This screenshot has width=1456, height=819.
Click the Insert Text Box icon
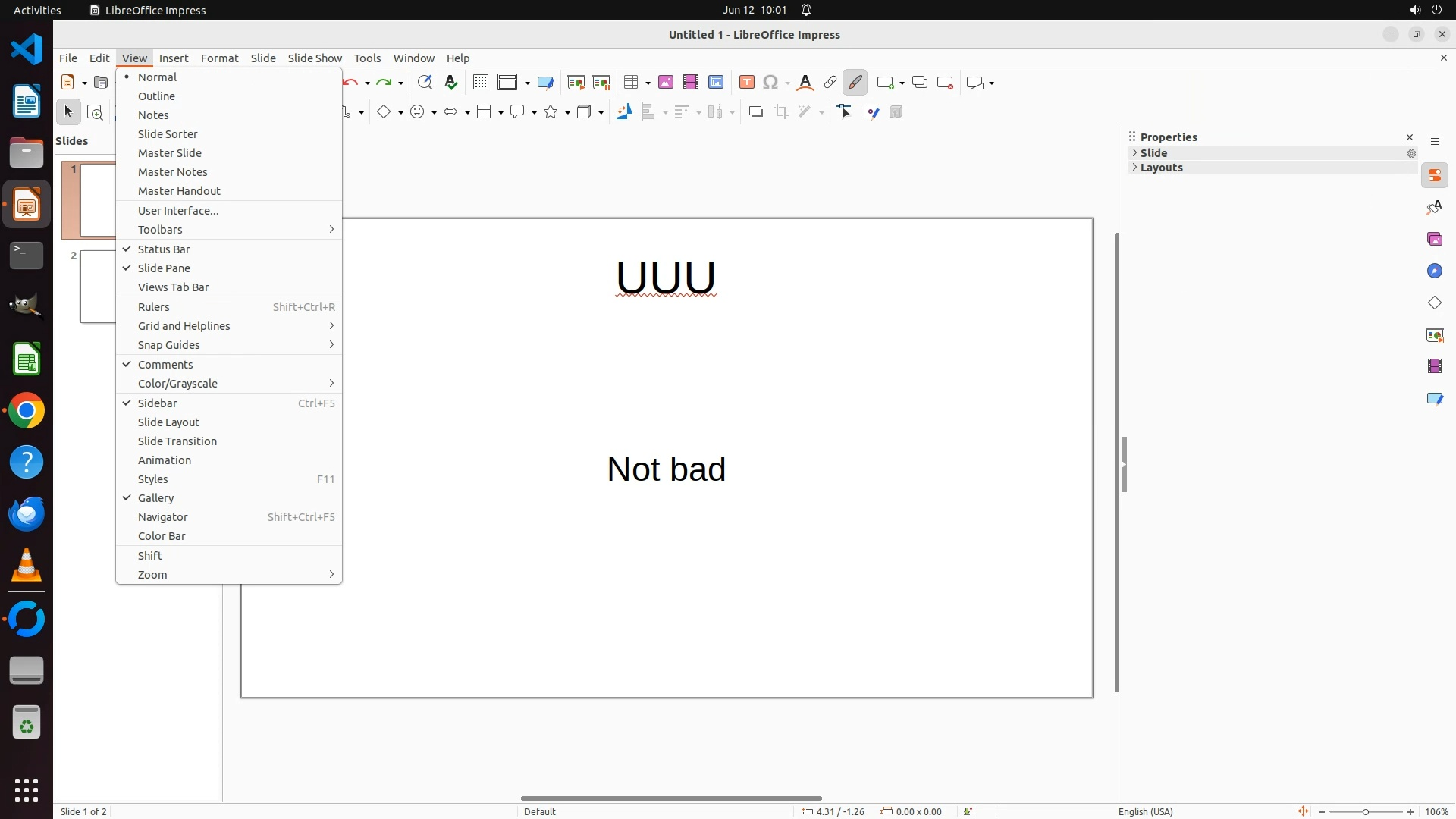tap(747, 83)
